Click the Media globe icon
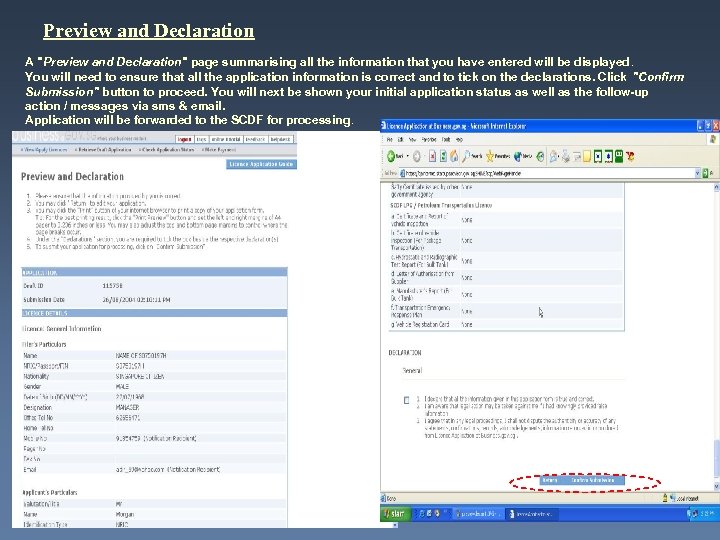The image size is (720, 540). 523,157
